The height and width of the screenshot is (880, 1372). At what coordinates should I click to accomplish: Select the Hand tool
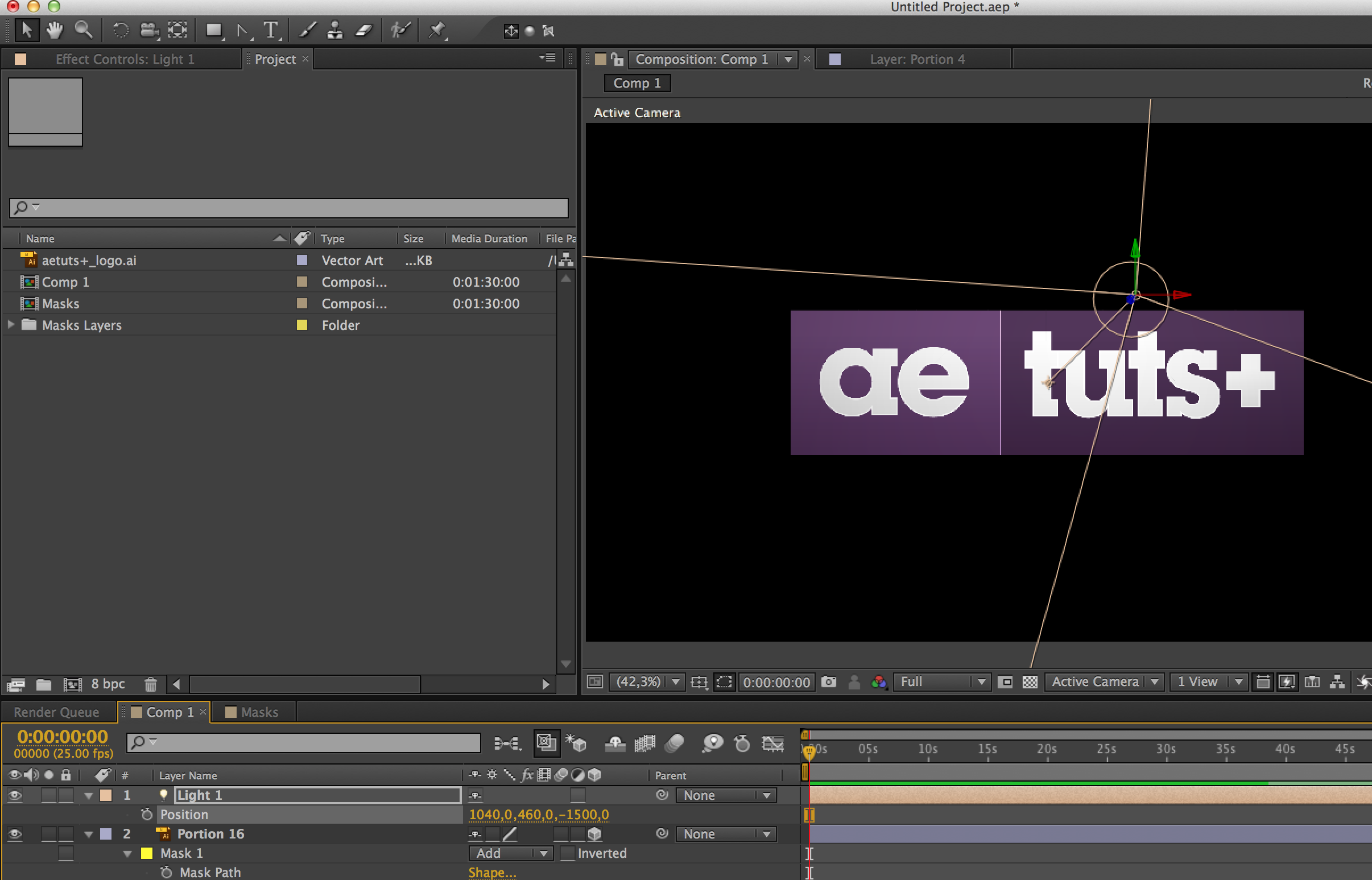(x=54, y=30)
